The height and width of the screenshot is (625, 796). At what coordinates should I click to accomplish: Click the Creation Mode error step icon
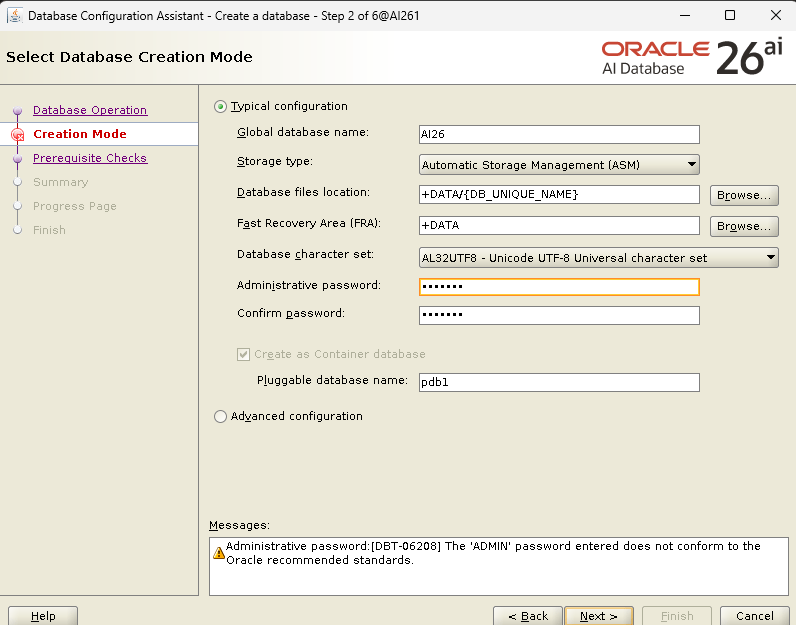pyautogui.click(x=17, y=134)
